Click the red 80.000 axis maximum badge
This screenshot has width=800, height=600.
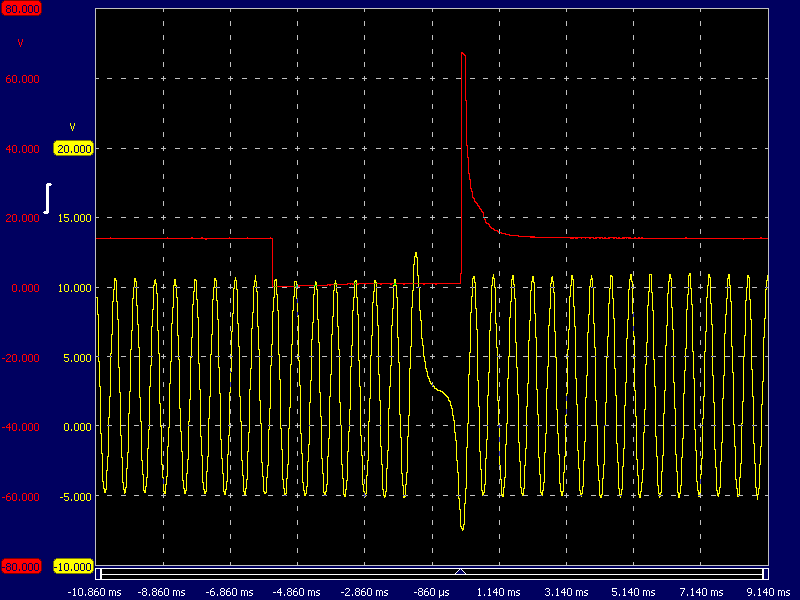(20, 8)
